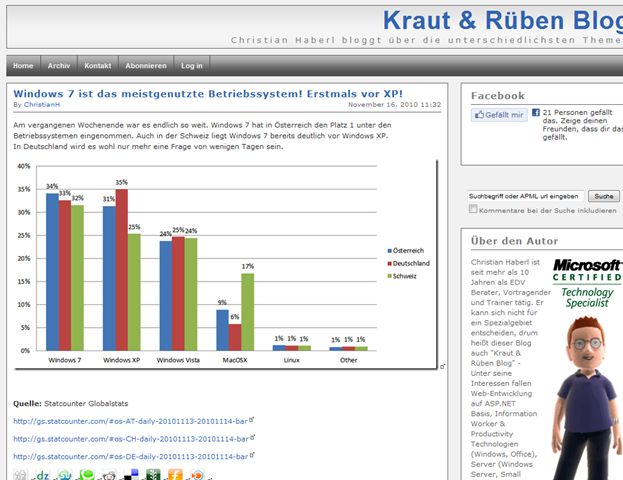Share post on Delicious icon
Screen dimensions: 623x480
coord(131,475)
